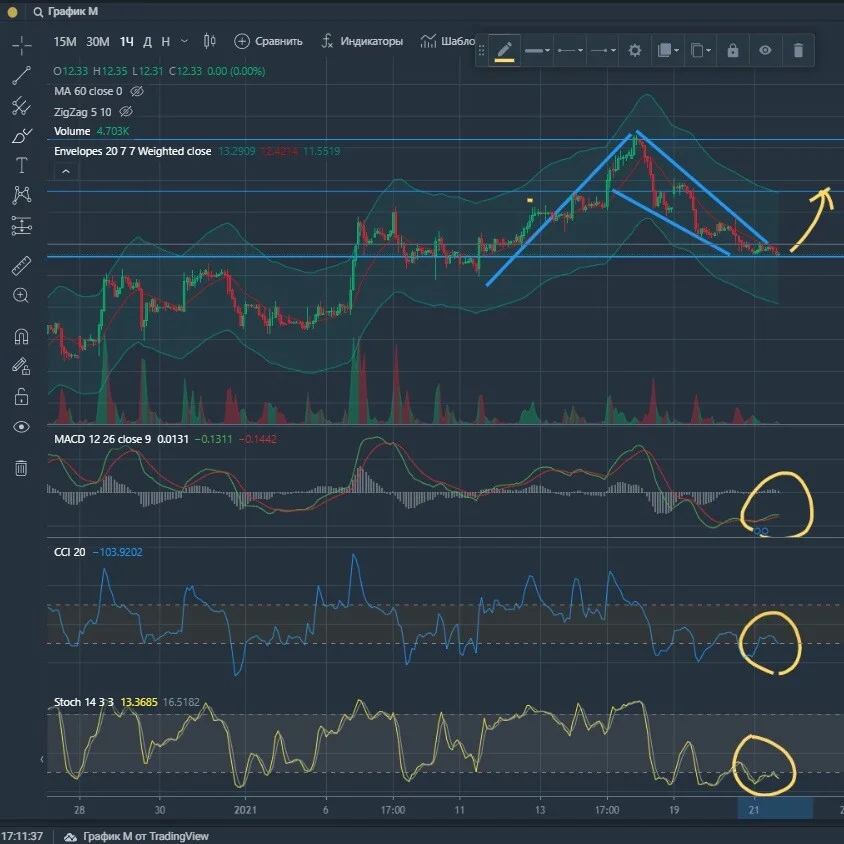The height and width of the screenshot is (844, 844).
Task: Open the line left-end style dropdown
Action: (x=570, y=51)
